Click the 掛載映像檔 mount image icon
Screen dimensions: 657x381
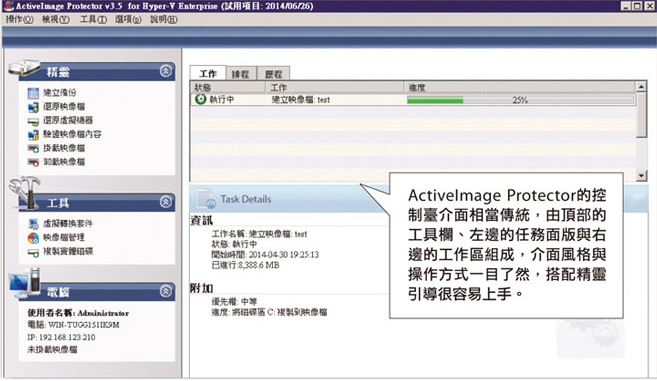(33, 149)
